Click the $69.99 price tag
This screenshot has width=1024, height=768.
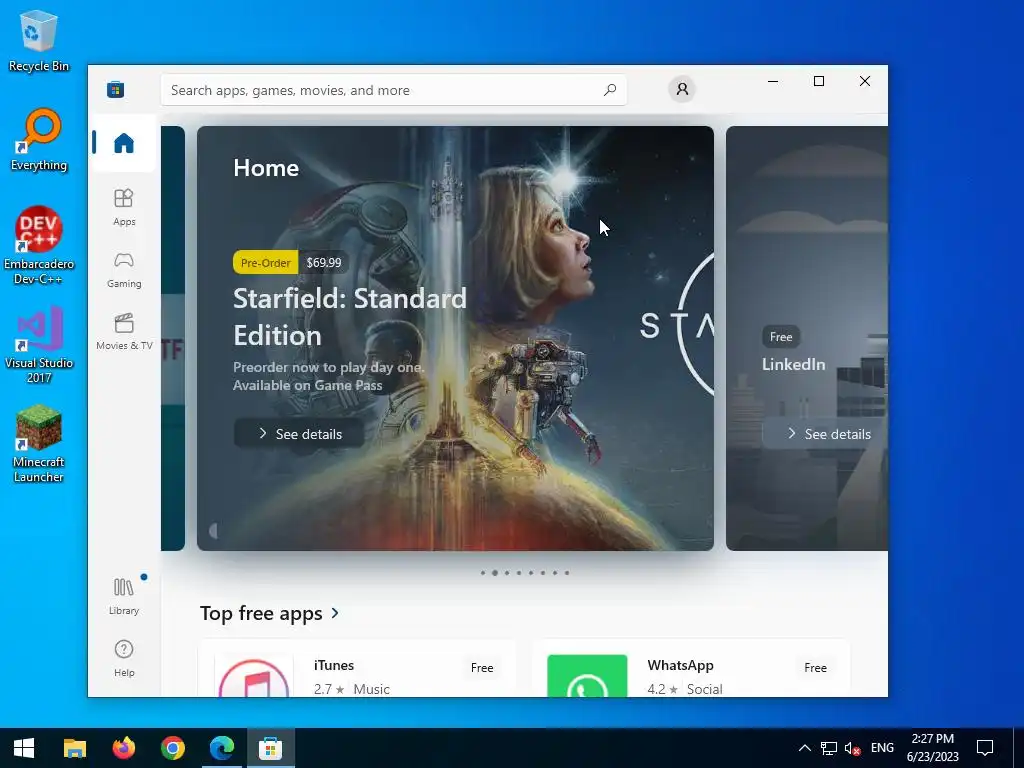point(324,263)
